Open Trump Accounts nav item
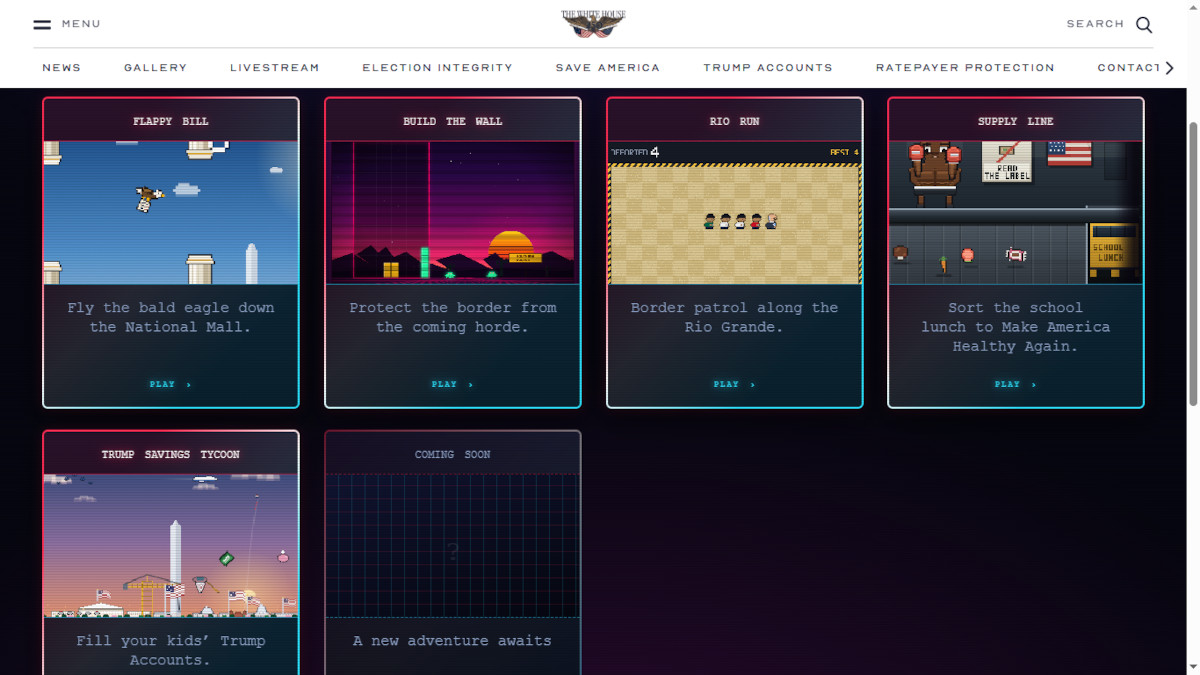The image size is (1200, 675). [768, 68]
